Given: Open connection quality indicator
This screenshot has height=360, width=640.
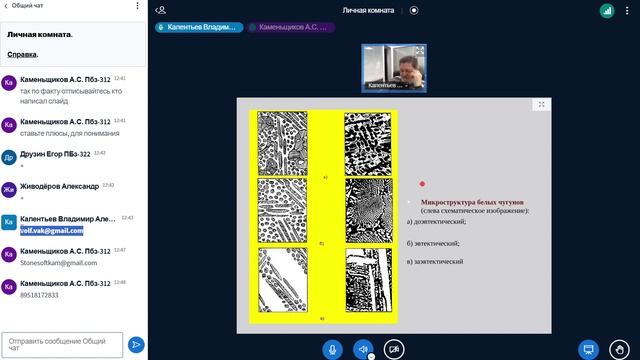Looking at the screenshot, I should (x=607, y=11).
